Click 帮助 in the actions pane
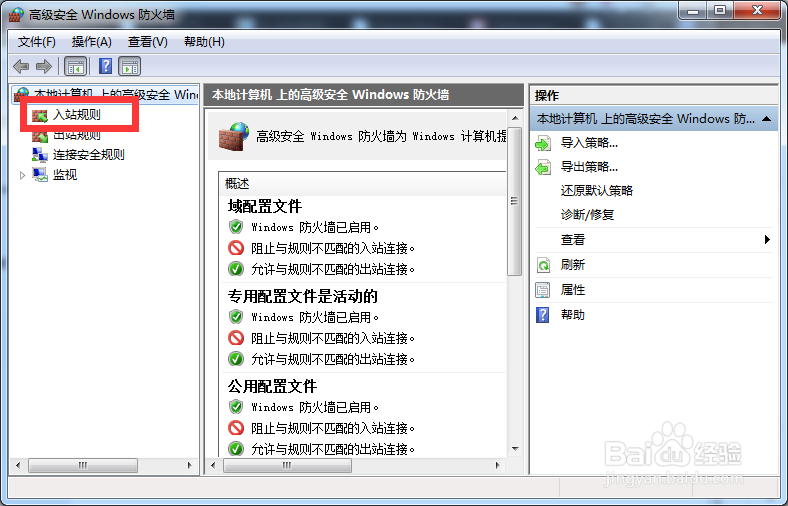Screen dimensions: 788x506 pos(572,315)
